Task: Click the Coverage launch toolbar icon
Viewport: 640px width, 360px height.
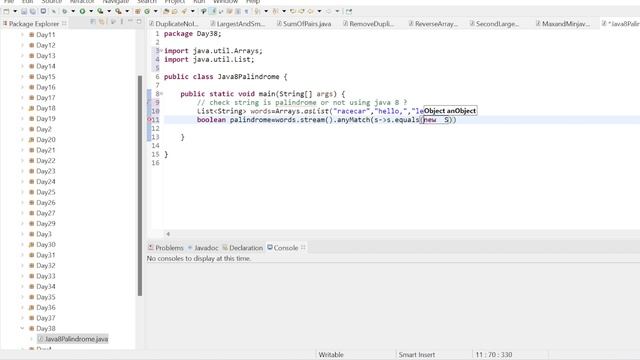Action: [x=100, y=11]
